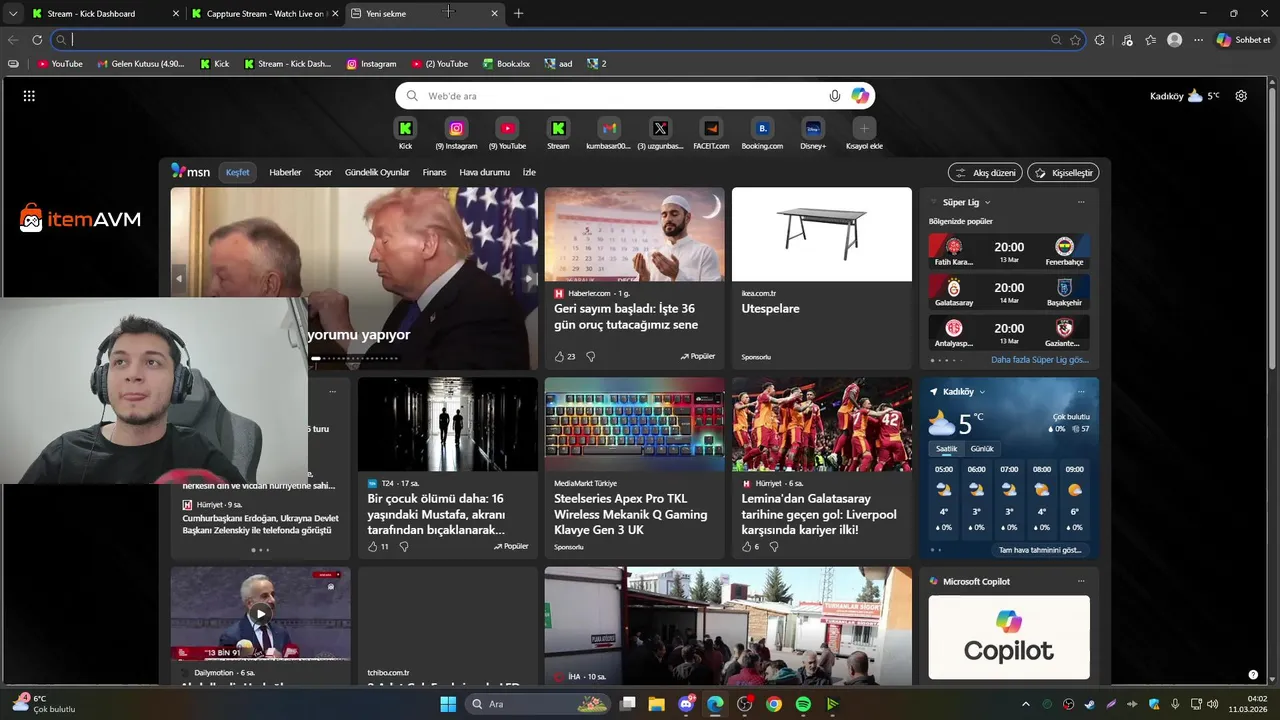
Task: Select the Saatlik weather toggle
Action: click(x=946, y=449)
